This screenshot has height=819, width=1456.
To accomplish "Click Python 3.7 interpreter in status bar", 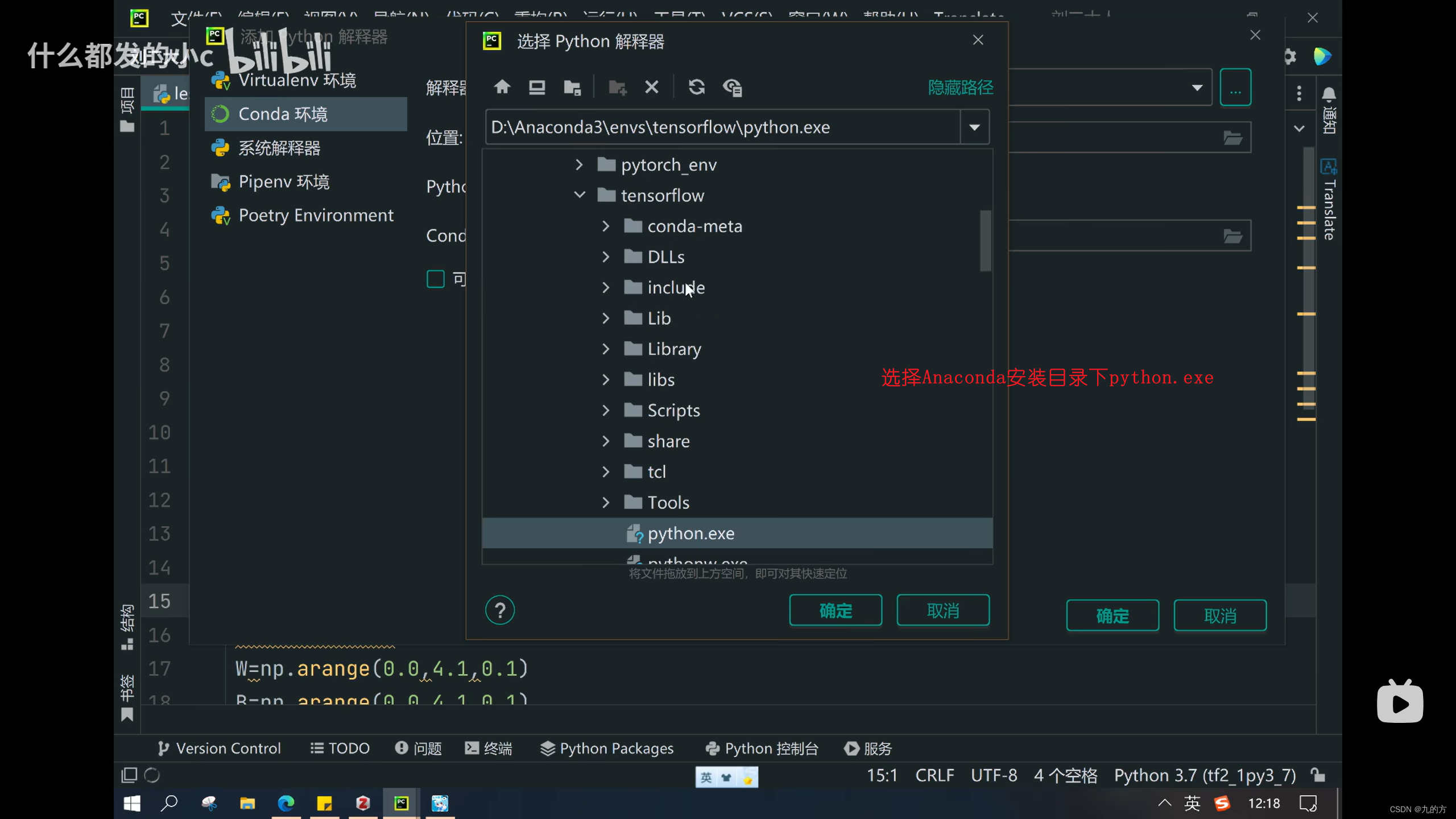I will (1205, 775).
